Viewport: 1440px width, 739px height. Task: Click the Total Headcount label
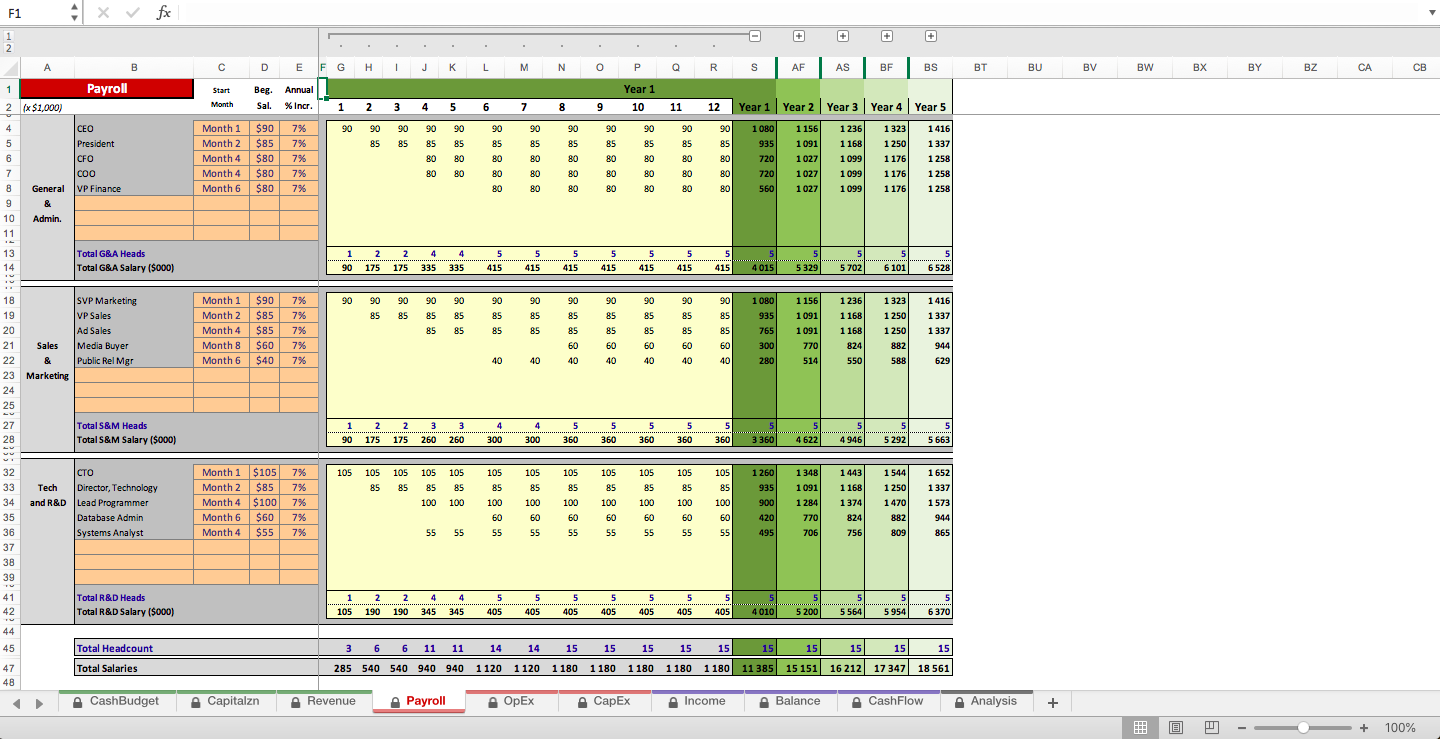(x=115, y=648)
